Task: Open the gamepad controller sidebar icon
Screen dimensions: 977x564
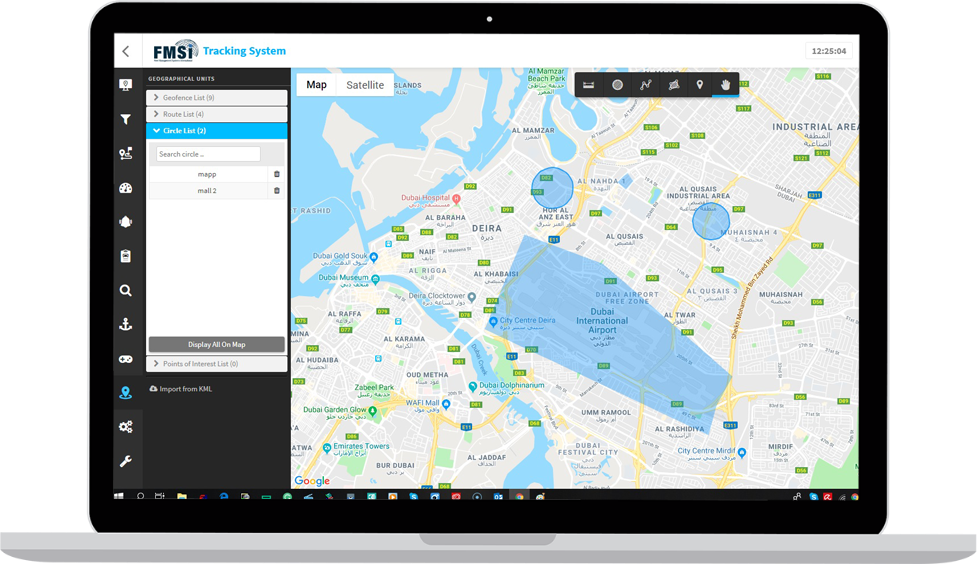Action: coord(126,359)
